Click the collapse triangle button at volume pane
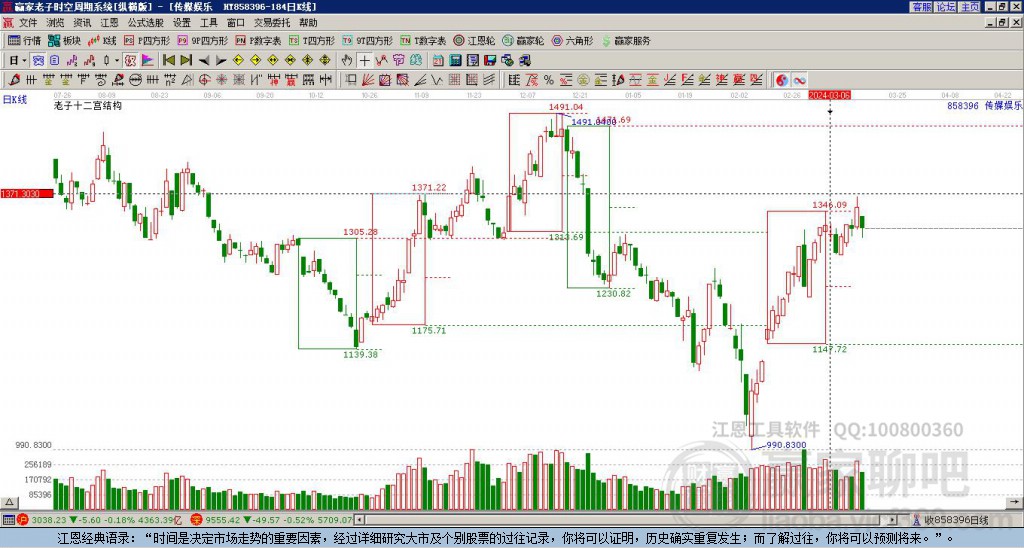The image size is (1024, 548). [8, 503]
